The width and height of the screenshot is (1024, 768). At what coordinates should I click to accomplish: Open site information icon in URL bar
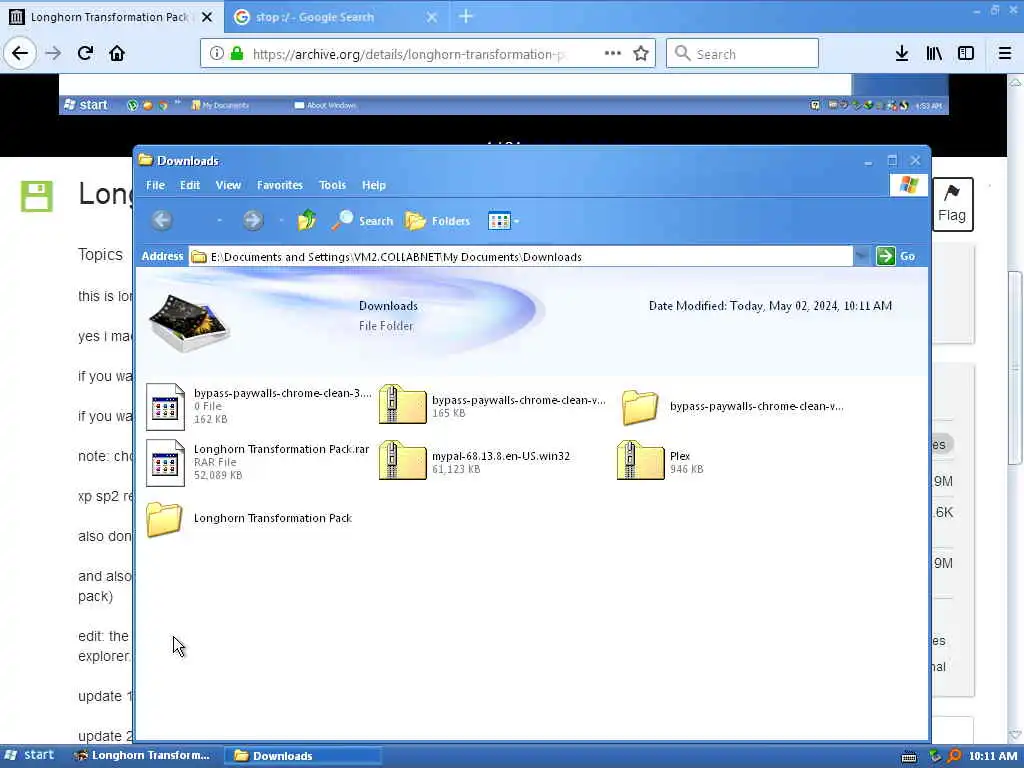216,54
